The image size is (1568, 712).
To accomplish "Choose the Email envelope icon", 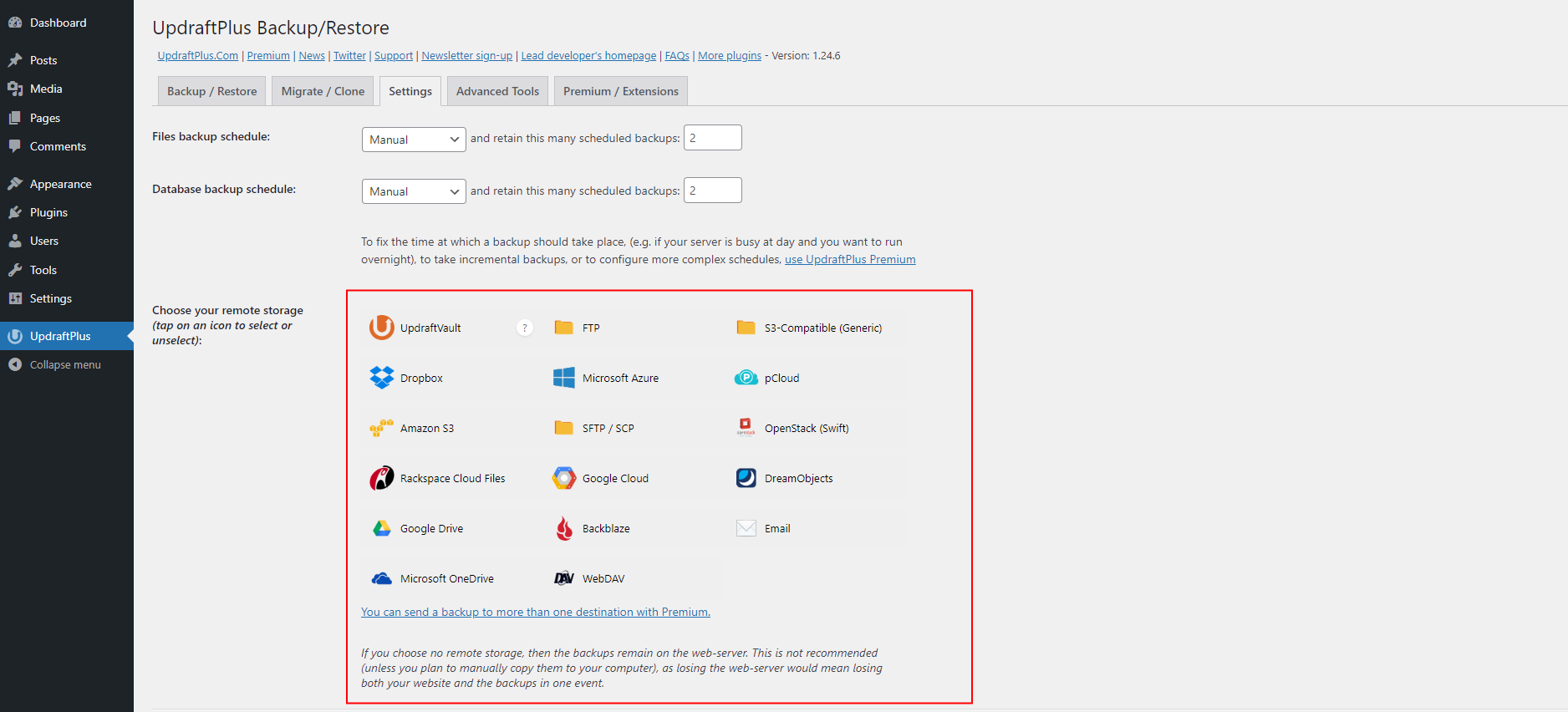I will (746, 528).
